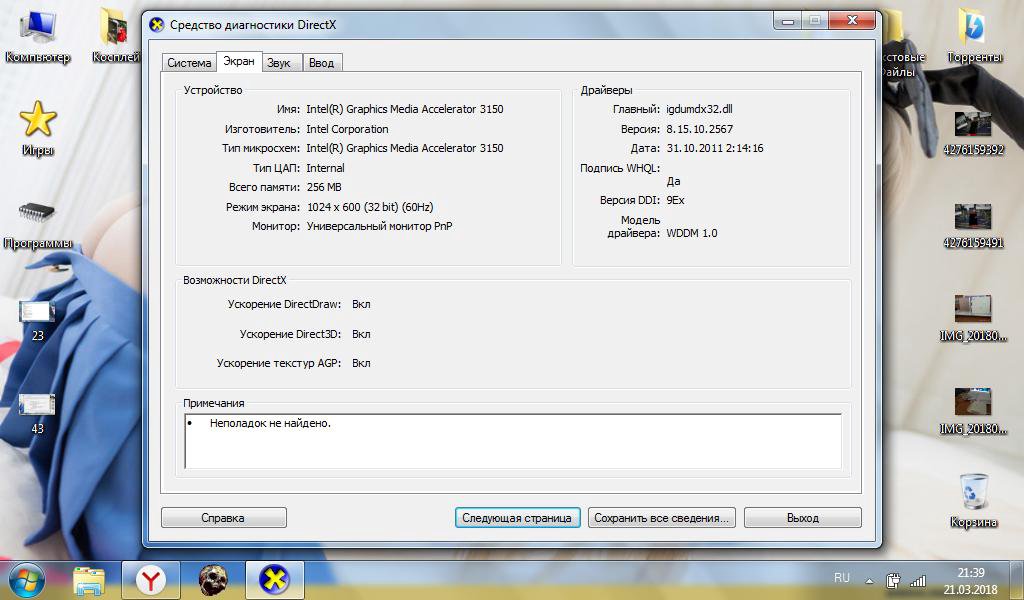Click the Выход button
Viewport: 1024px width, 600px height.
(803, 518)
